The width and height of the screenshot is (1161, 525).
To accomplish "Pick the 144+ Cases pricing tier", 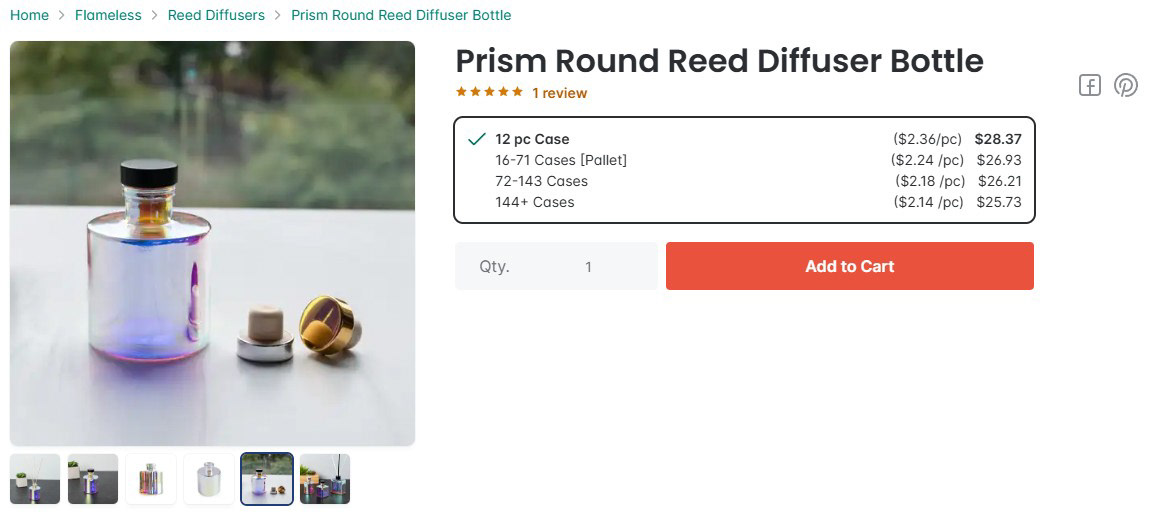I will pos(535,202).
